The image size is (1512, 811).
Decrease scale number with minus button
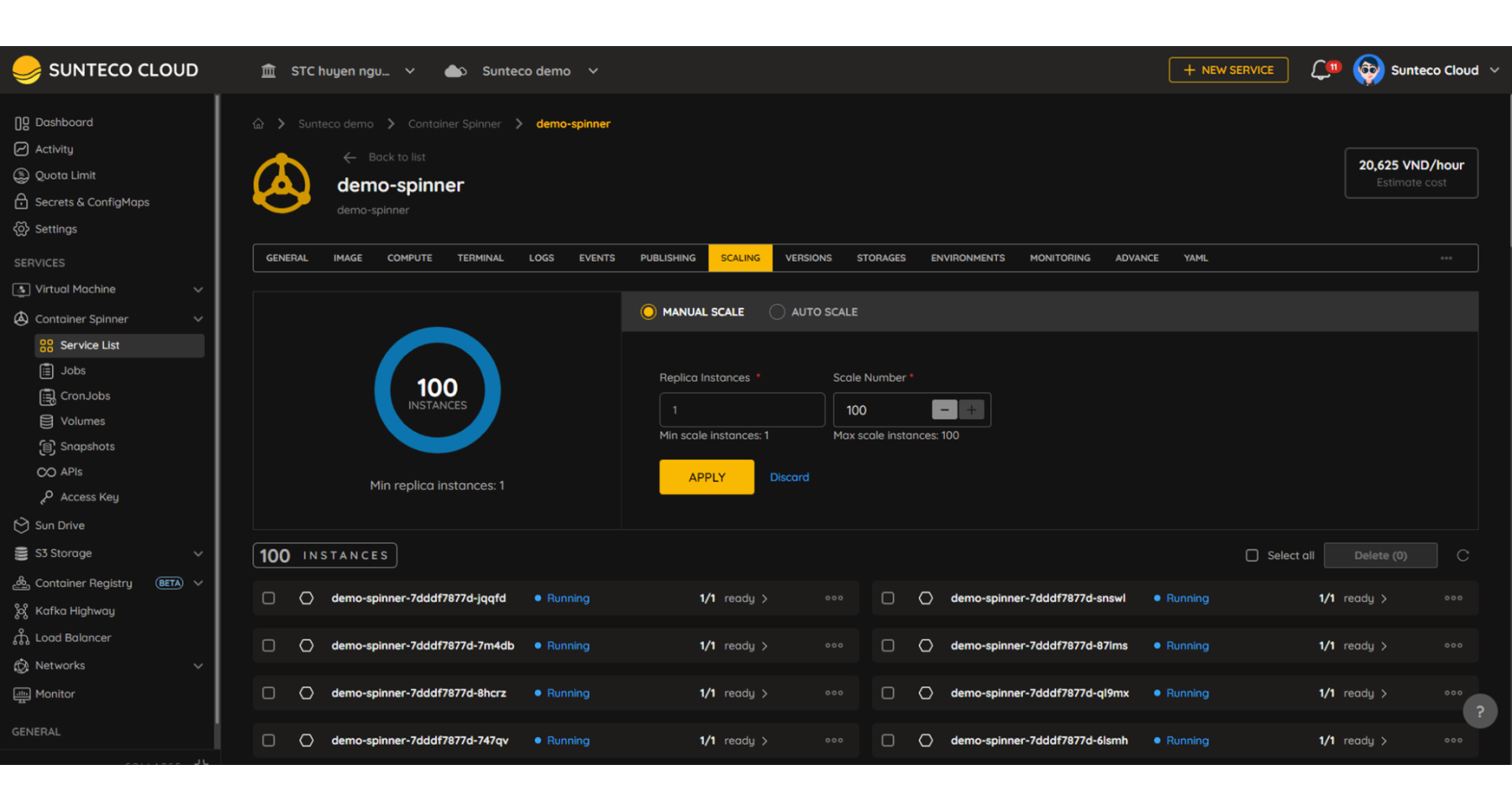(x=944, y=410)
